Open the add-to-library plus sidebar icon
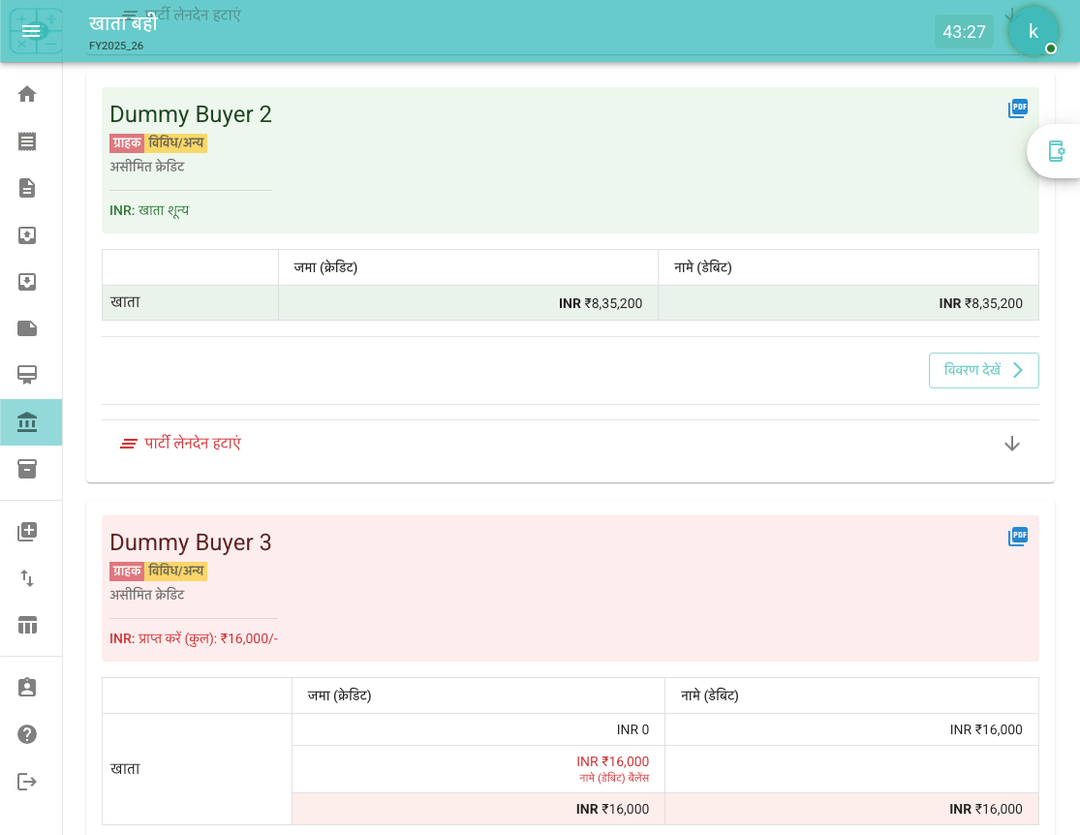Viewport: 1080px width, 835px height. pos(27,532)
